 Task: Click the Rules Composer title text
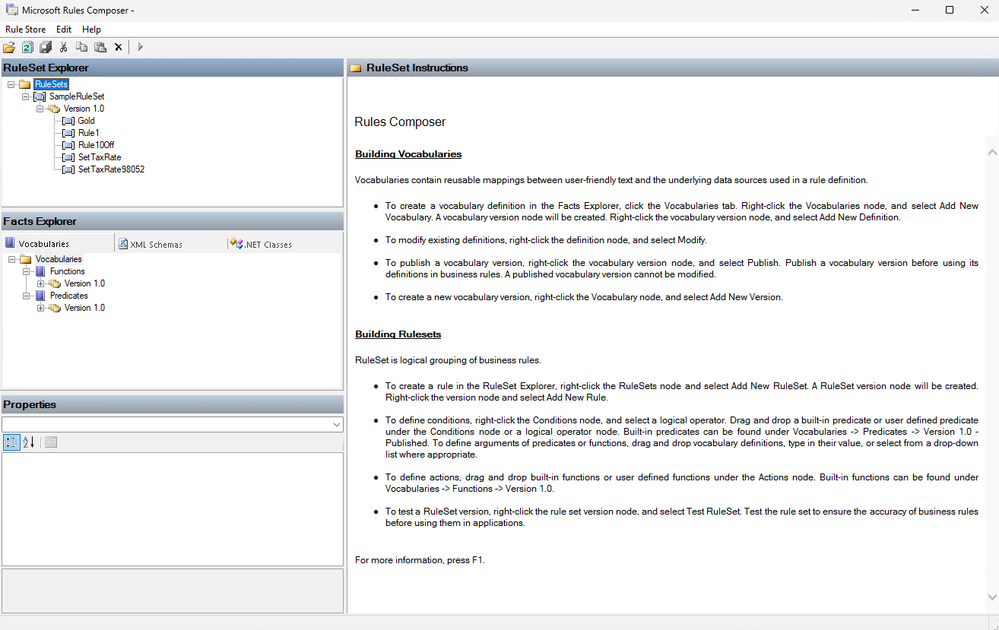pos(400,122)
